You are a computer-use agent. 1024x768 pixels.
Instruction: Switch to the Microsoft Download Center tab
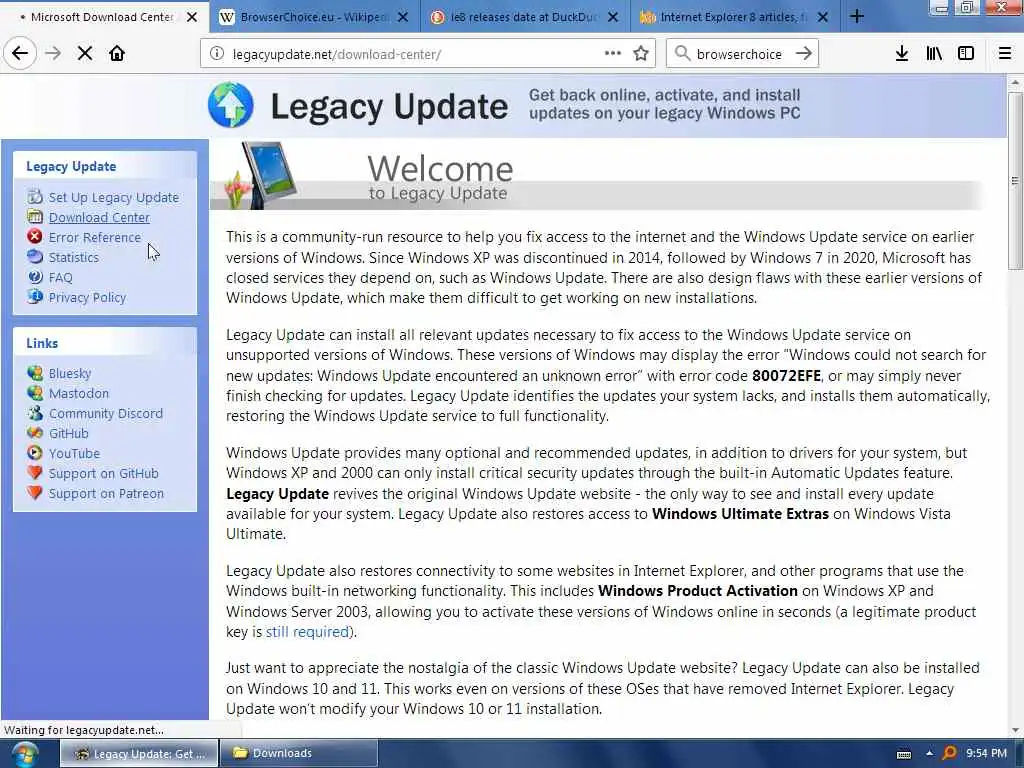[101, 17]
